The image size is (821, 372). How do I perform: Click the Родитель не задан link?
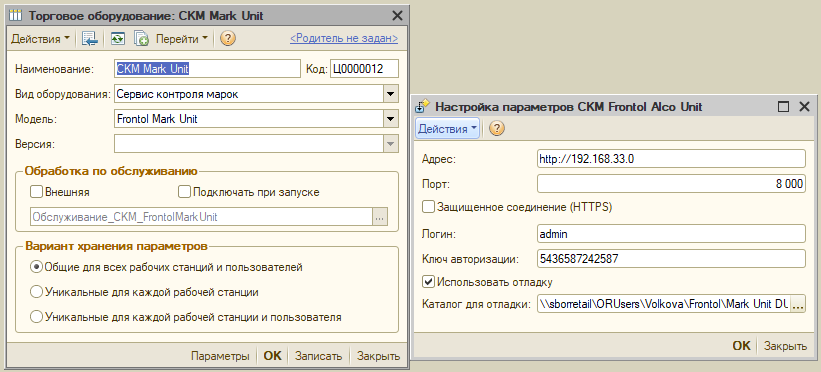tap(344, 39)
